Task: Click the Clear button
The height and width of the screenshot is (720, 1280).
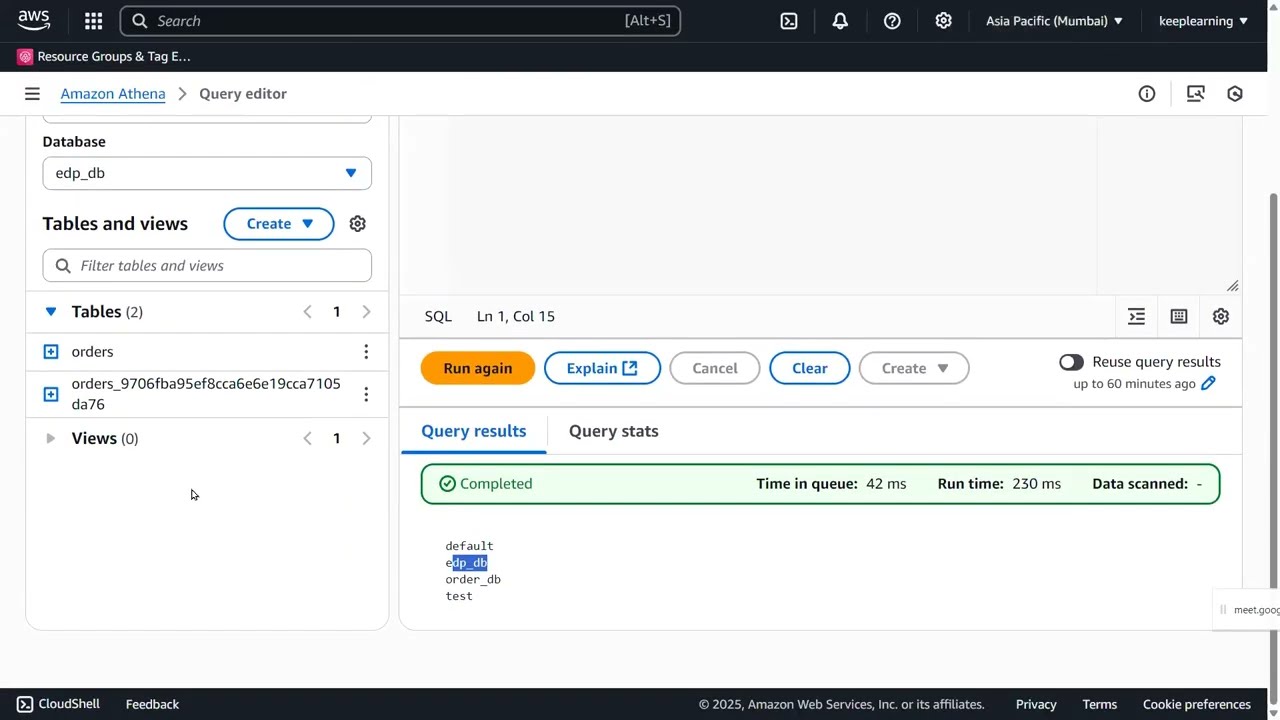Action: tap(810, 368)
